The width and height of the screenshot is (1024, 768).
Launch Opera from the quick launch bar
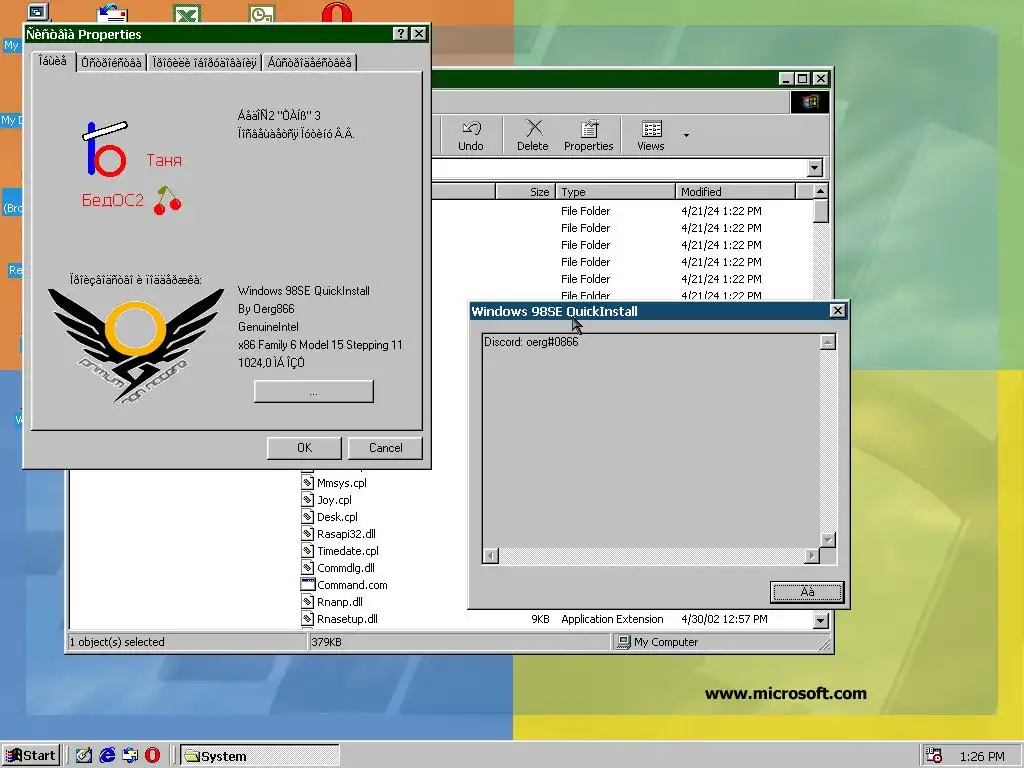pos(153,756)
